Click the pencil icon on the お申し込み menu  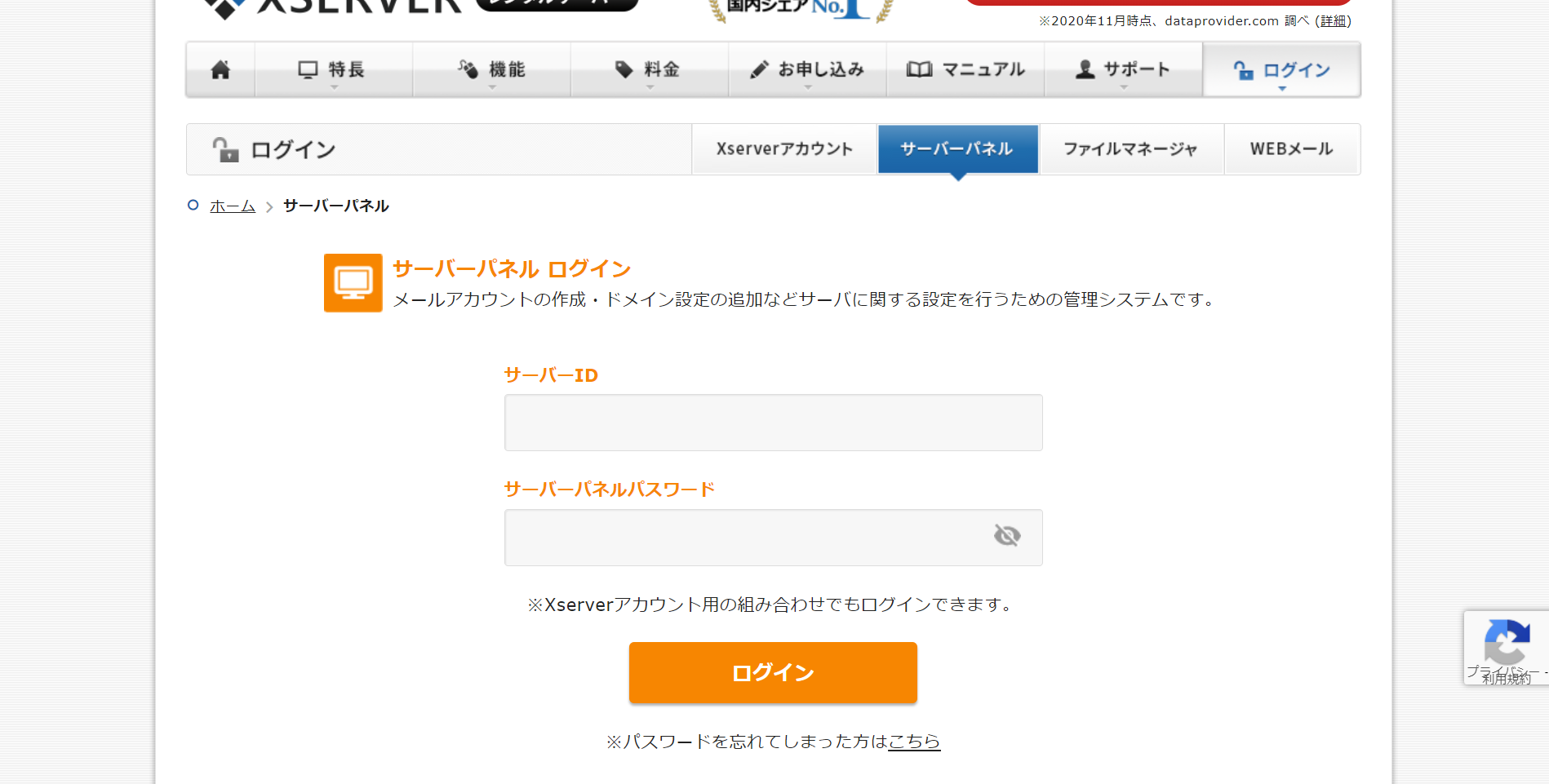click(x=759, y=70)
